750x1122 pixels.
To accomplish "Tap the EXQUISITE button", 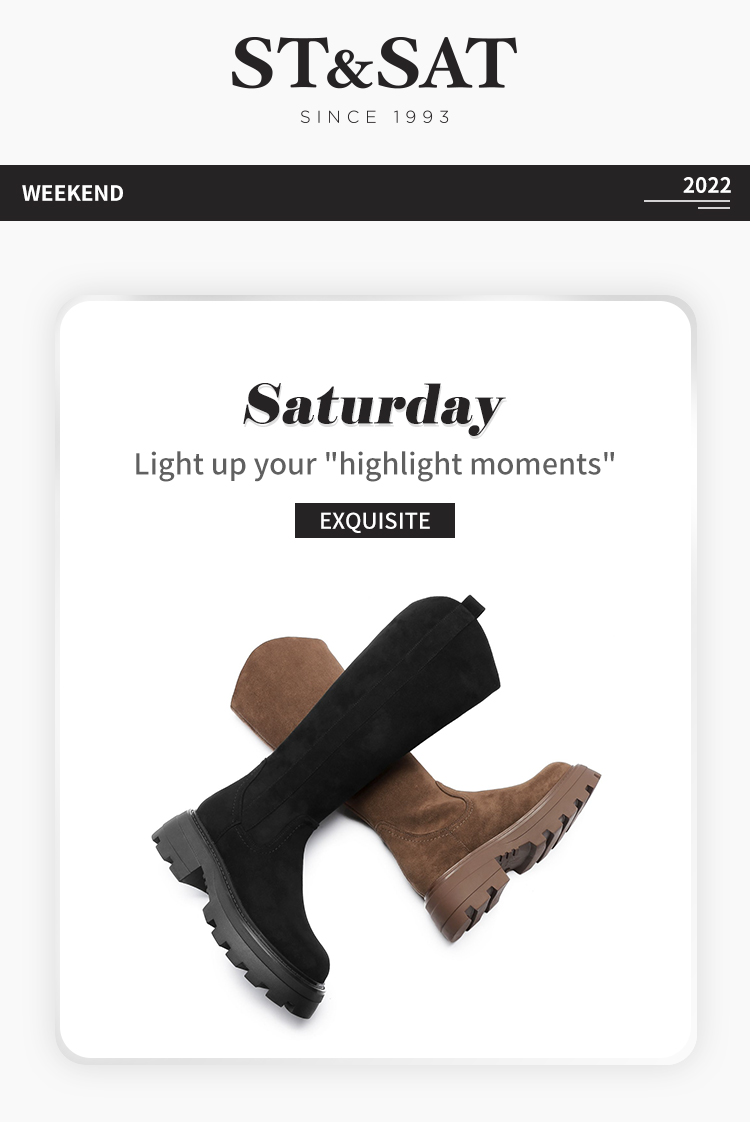I will [375, 520].
